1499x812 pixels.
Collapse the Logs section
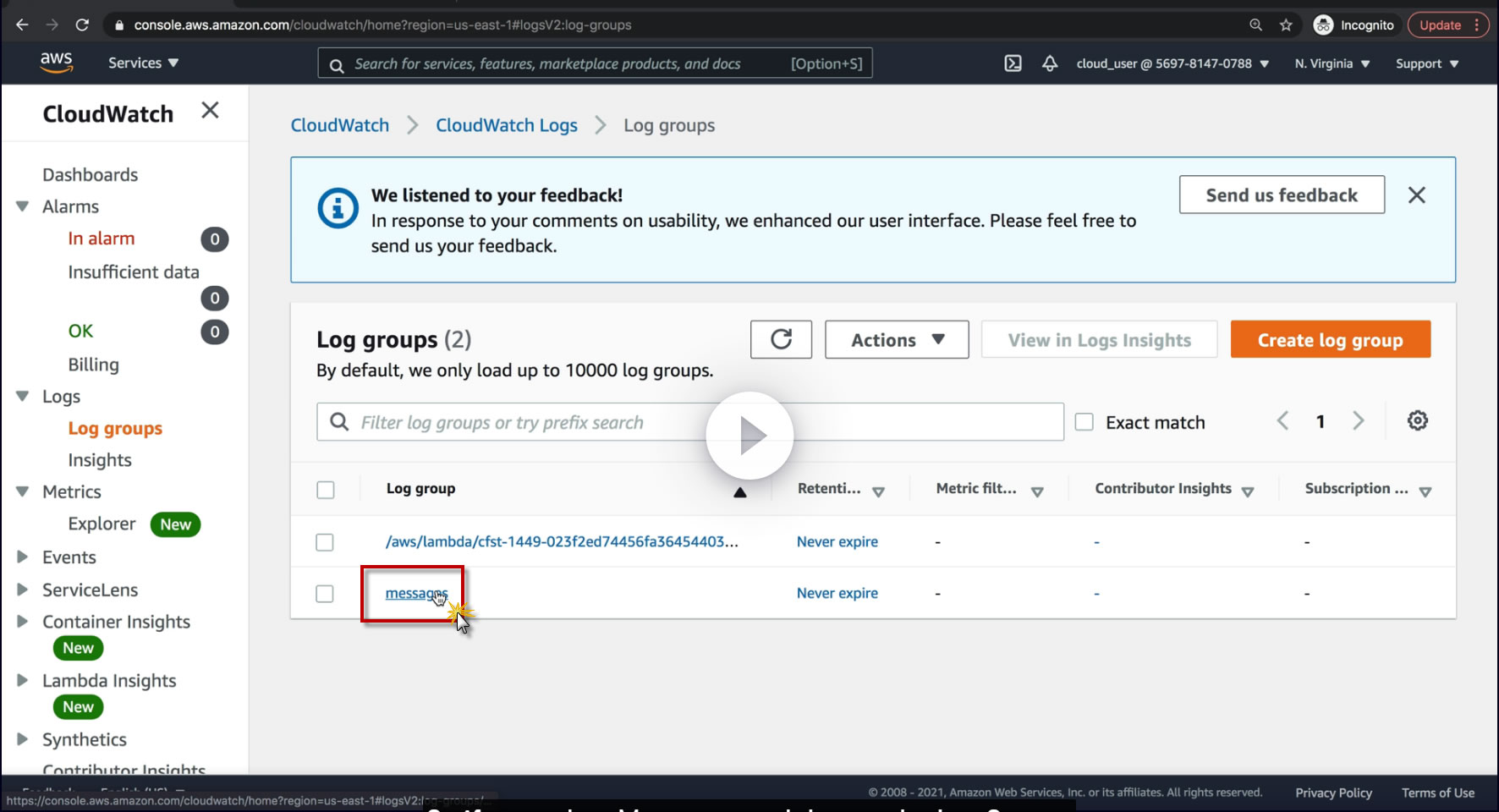(22, 396)
